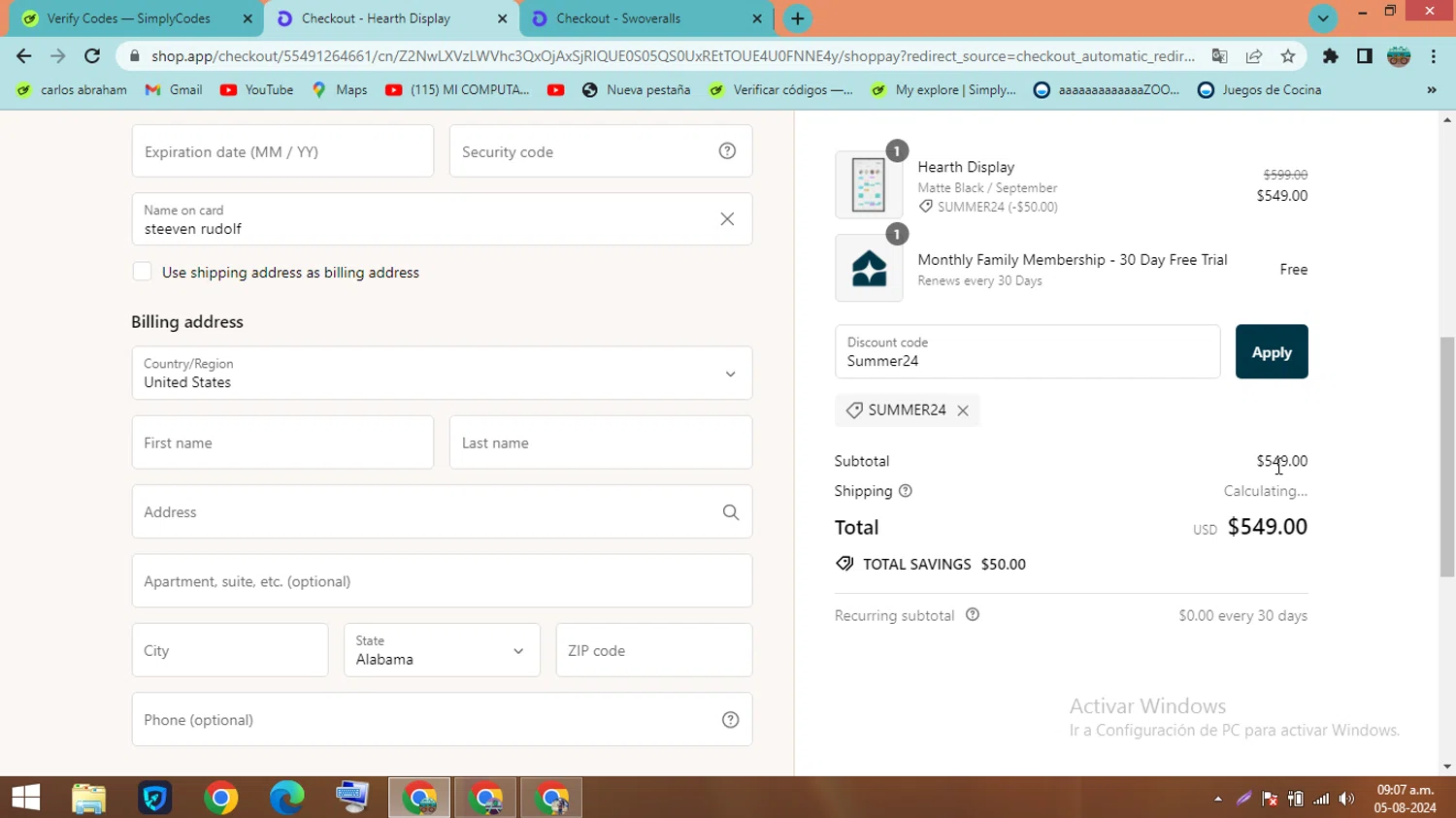The image size is (1456, 818).
Task: Click the Address input field
Action: [x=442, y=512]
